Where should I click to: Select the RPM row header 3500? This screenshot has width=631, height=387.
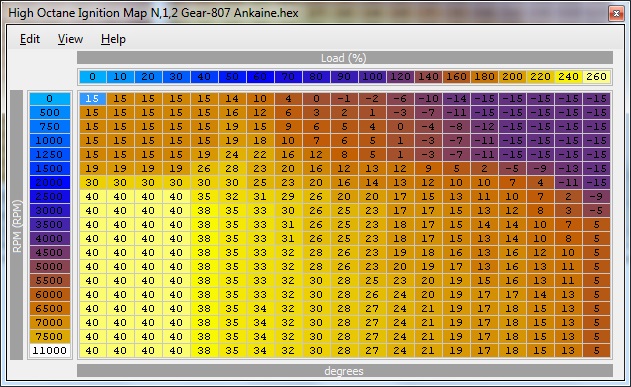click(x=49, y=224)
